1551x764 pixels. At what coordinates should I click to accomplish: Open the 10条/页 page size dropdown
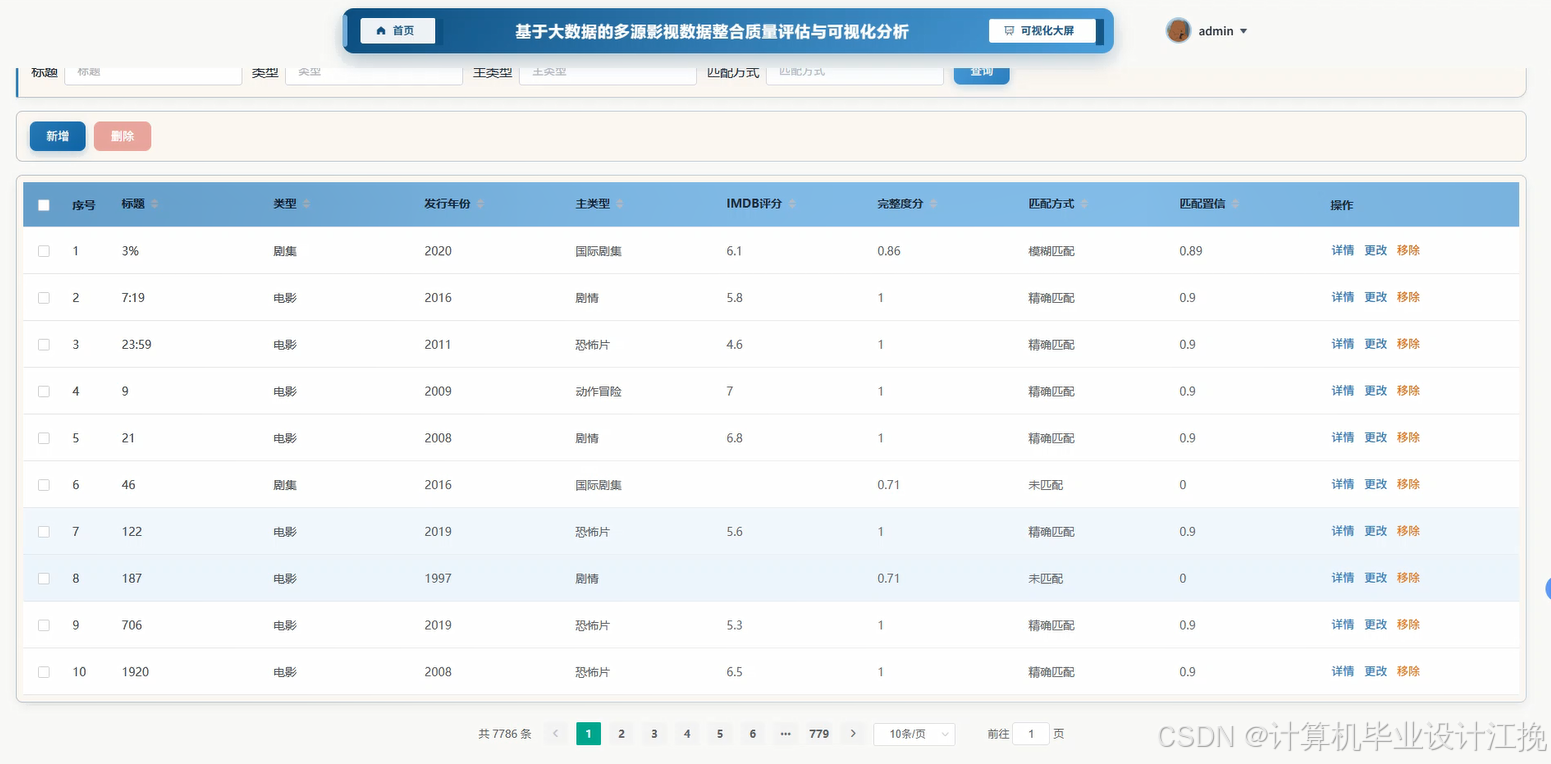[914, 734]
